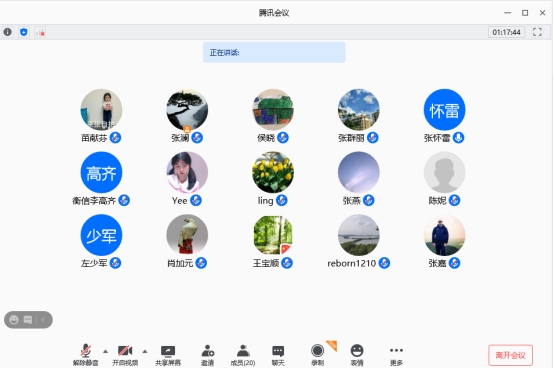Image resolution: width=554 pixels, height=368 pixels.
Task: Open the emoji reactions button in toolbar
Action: 357,356
